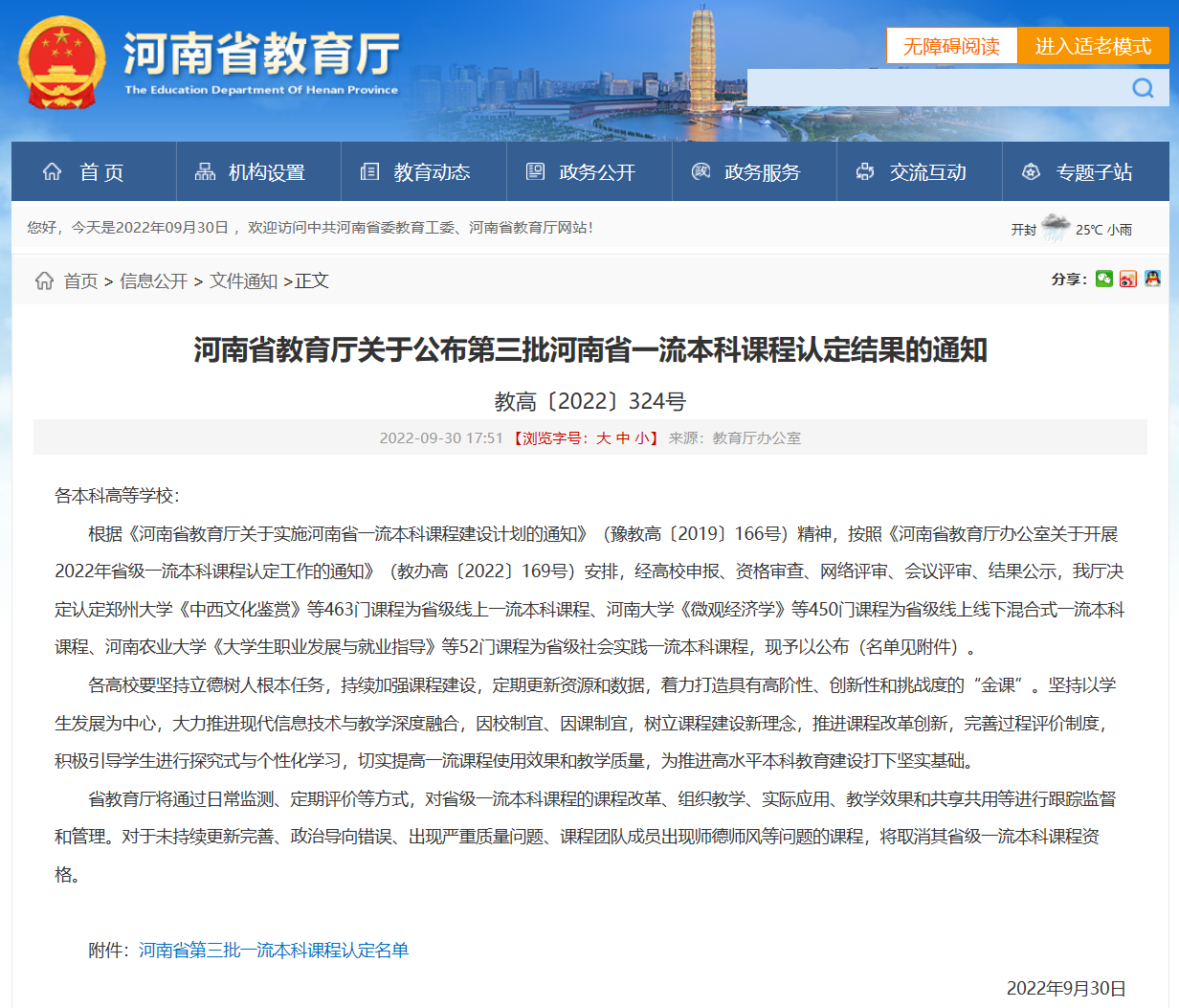The image size is (1179, 1008).
Task: Switch to 进入适老模式 elderly mode
Action: [x=1093, y=46]
